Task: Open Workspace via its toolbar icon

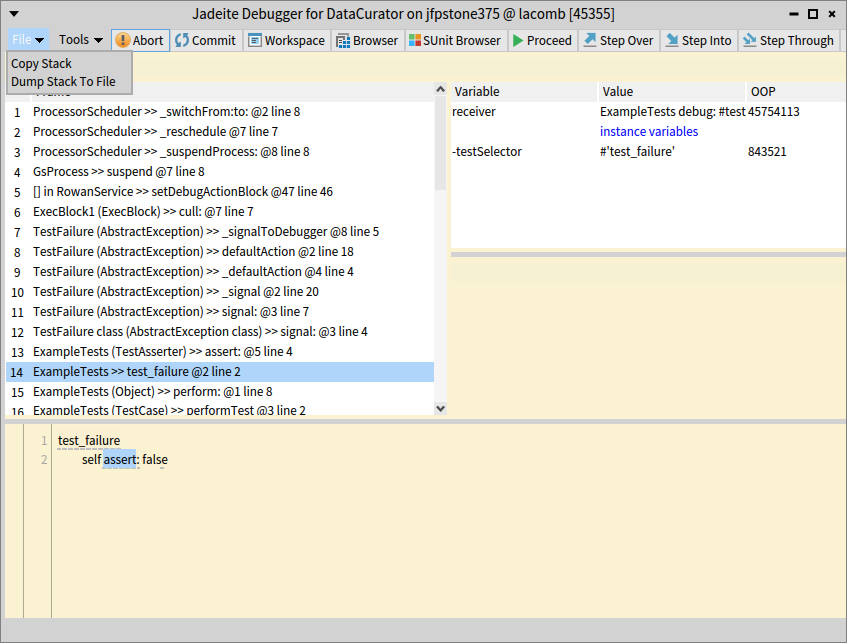Action: pyautogui.click(x=255, y=40)
